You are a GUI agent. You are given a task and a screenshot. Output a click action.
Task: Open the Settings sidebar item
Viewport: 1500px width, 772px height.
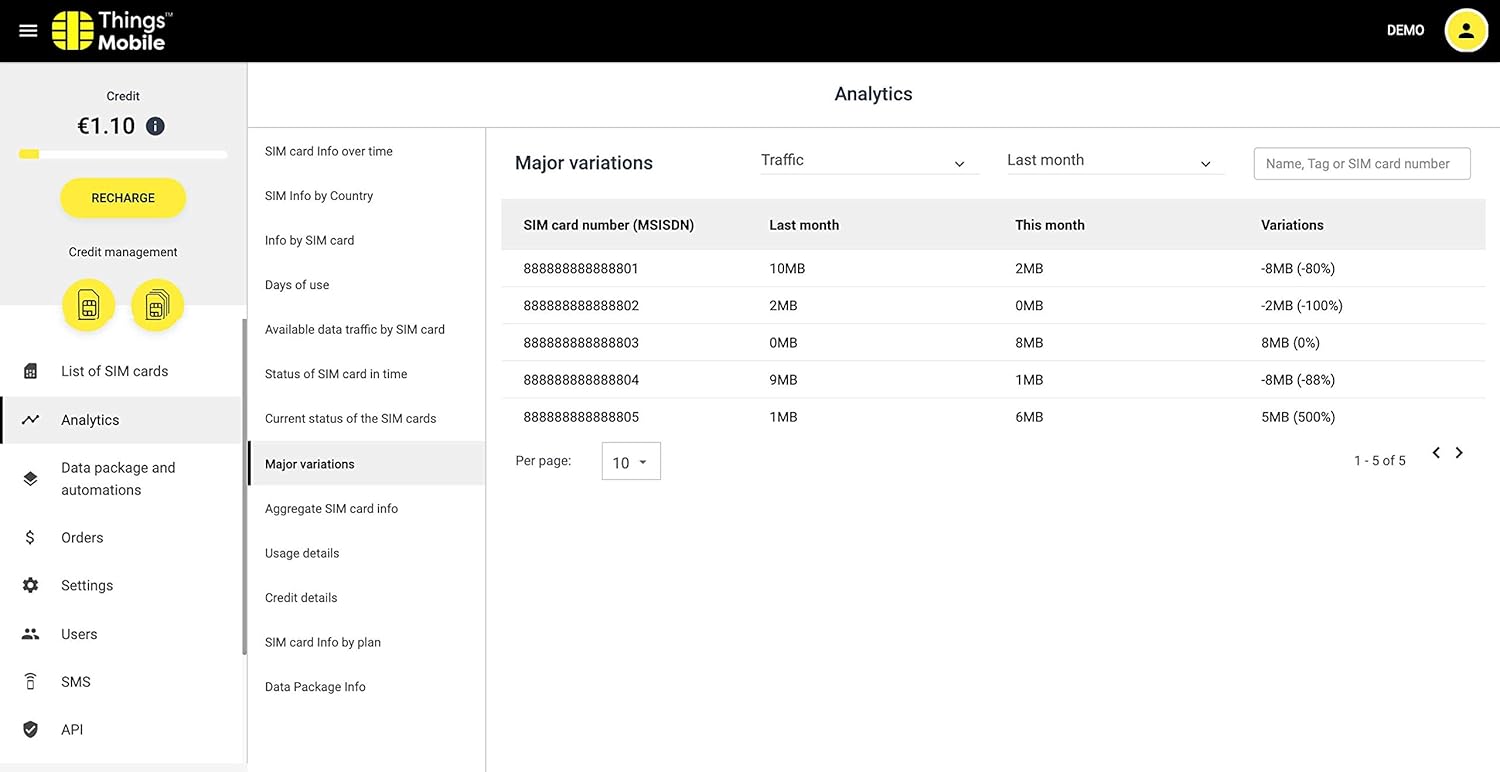point(87,586)
